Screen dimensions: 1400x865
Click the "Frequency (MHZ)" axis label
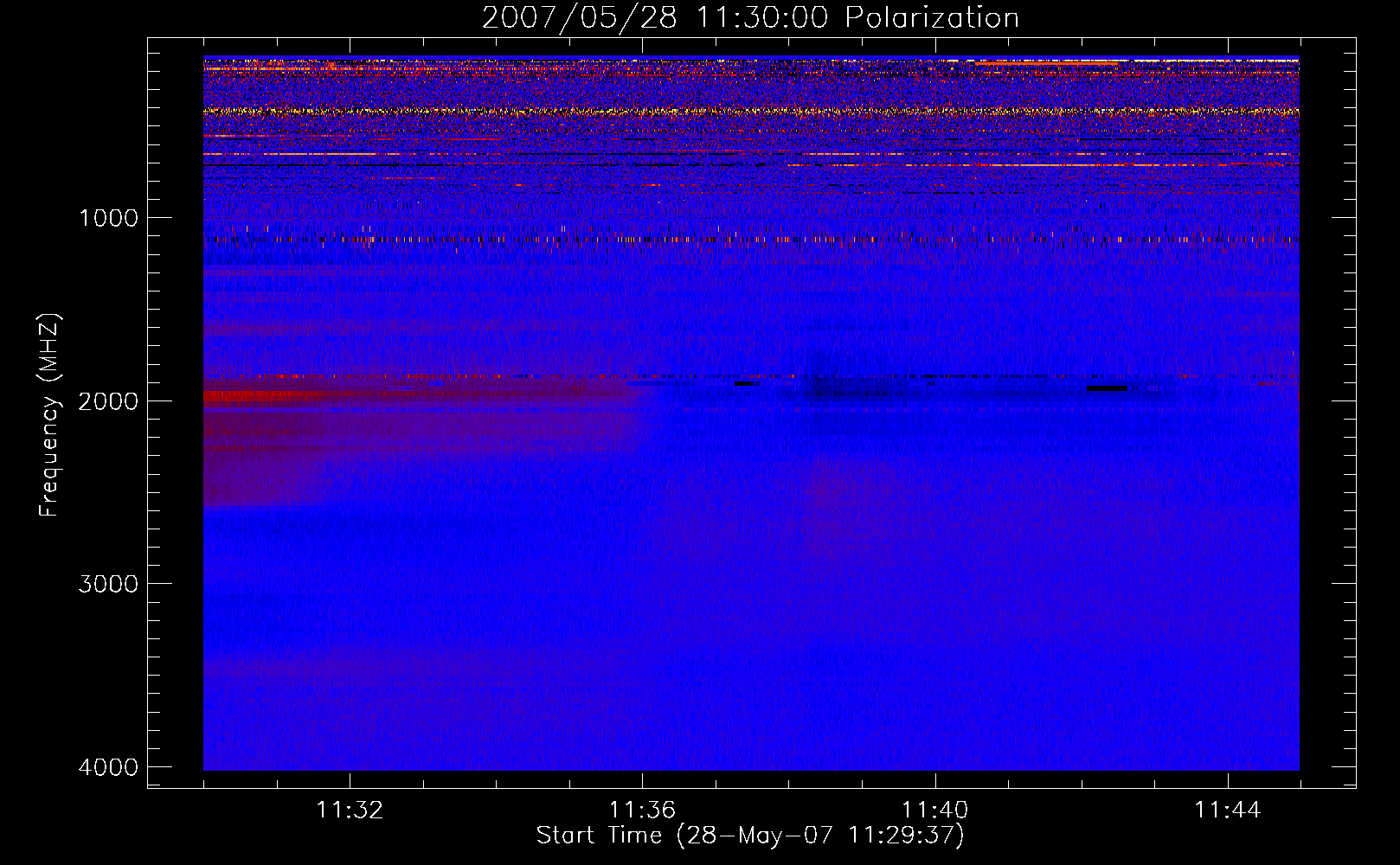pos(48,415)
